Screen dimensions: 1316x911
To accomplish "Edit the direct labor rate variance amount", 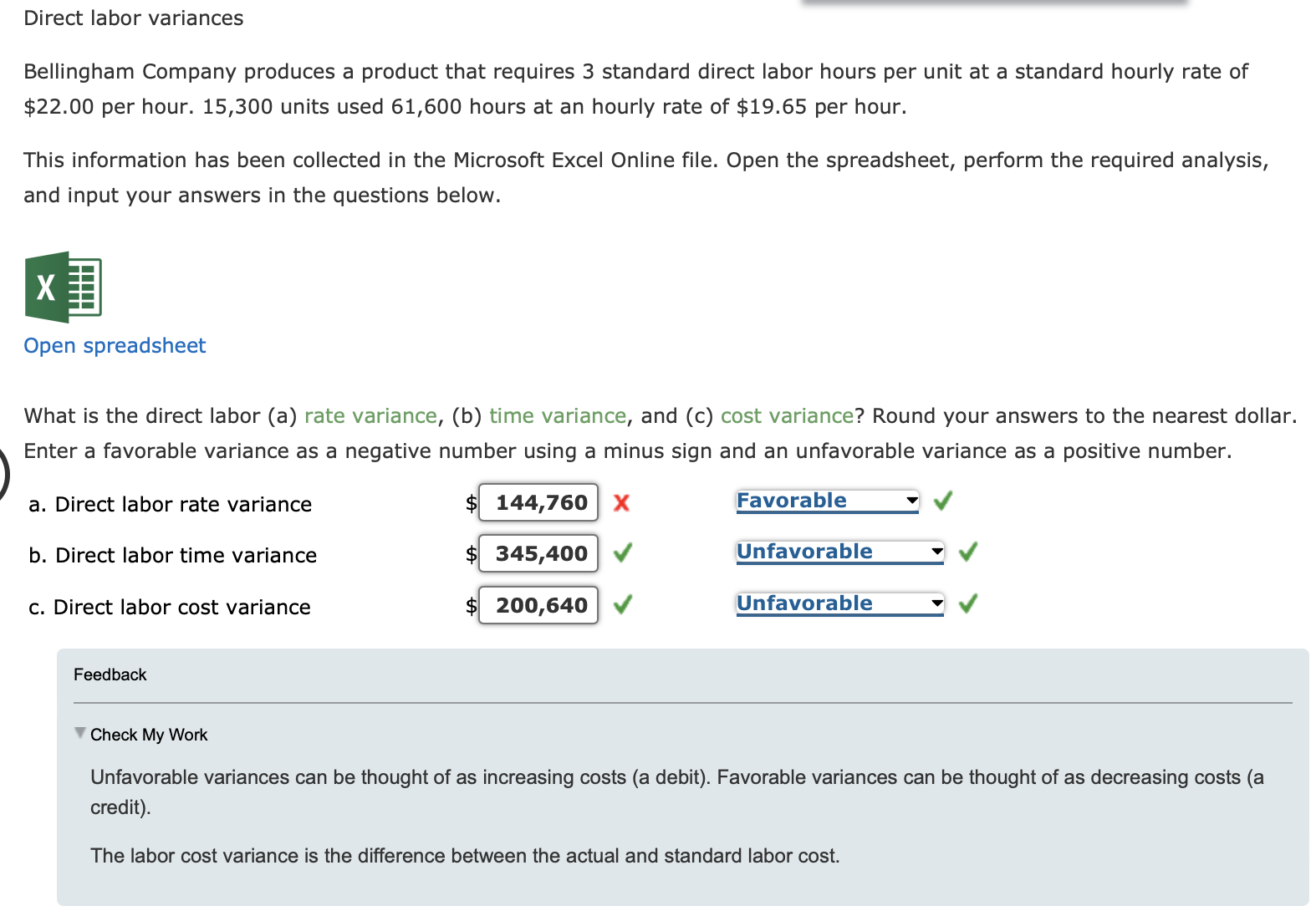I will point(538,502).
